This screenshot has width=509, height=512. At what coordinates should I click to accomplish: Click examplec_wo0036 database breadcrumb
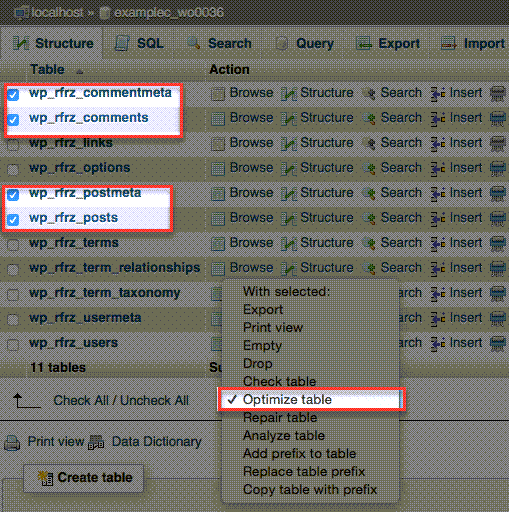pos(169,13)
